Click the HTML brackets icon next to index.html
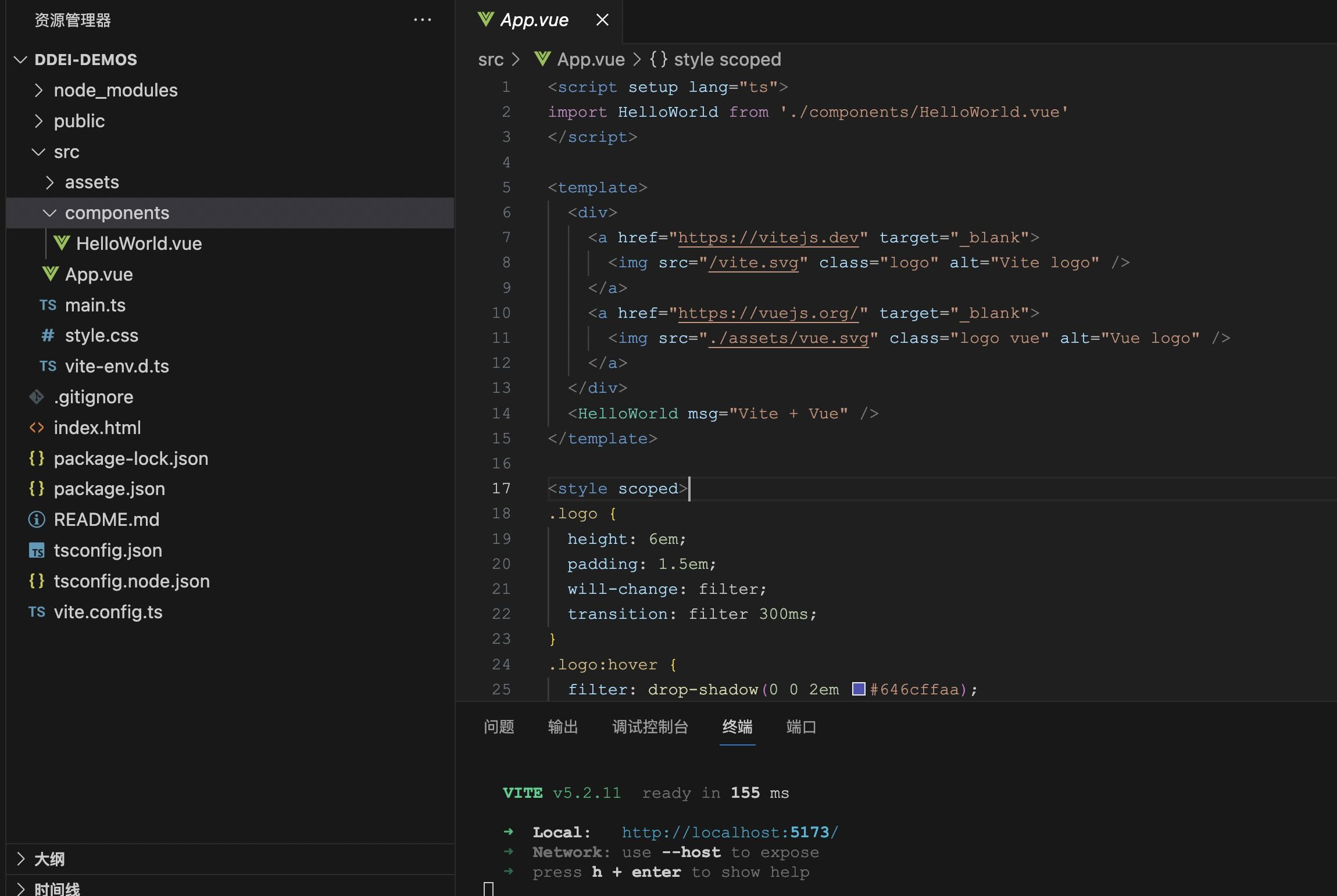The image size is (1337, 896). point(37,428)
